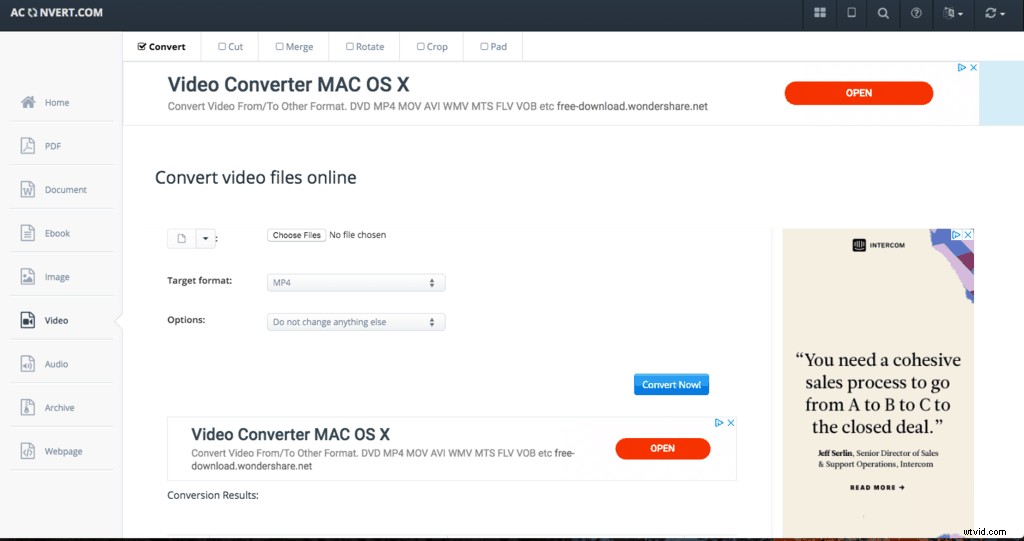Expand the file source dropdown arrow
Screen dimensions: 1024x541
coord(205,238)
